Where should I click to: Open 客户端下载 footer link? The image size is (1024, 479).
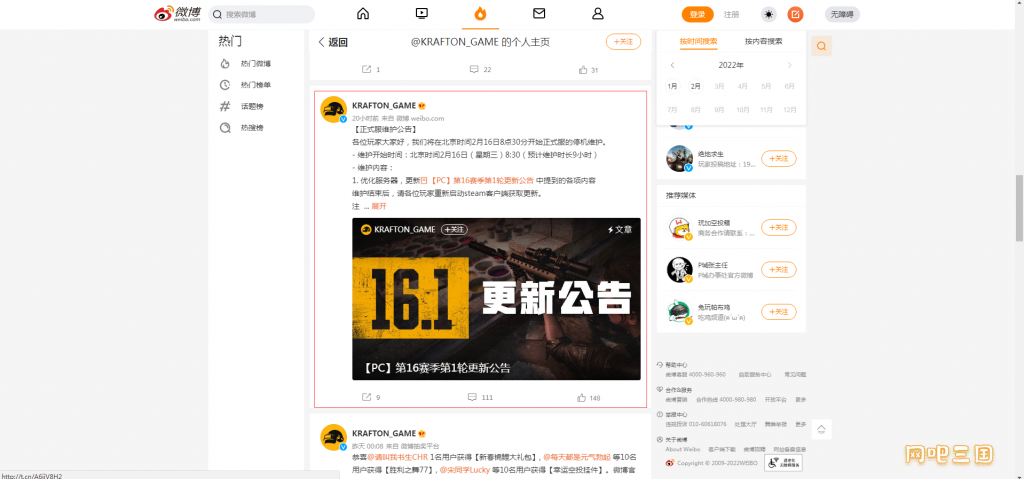[x=722, y=450]
